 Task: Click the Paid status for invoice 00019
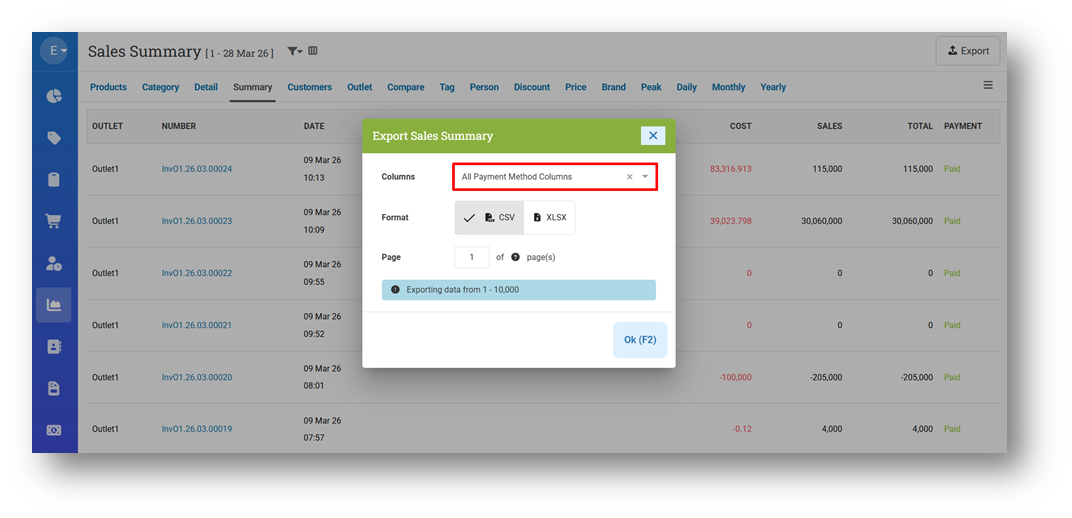pos(952,429)
